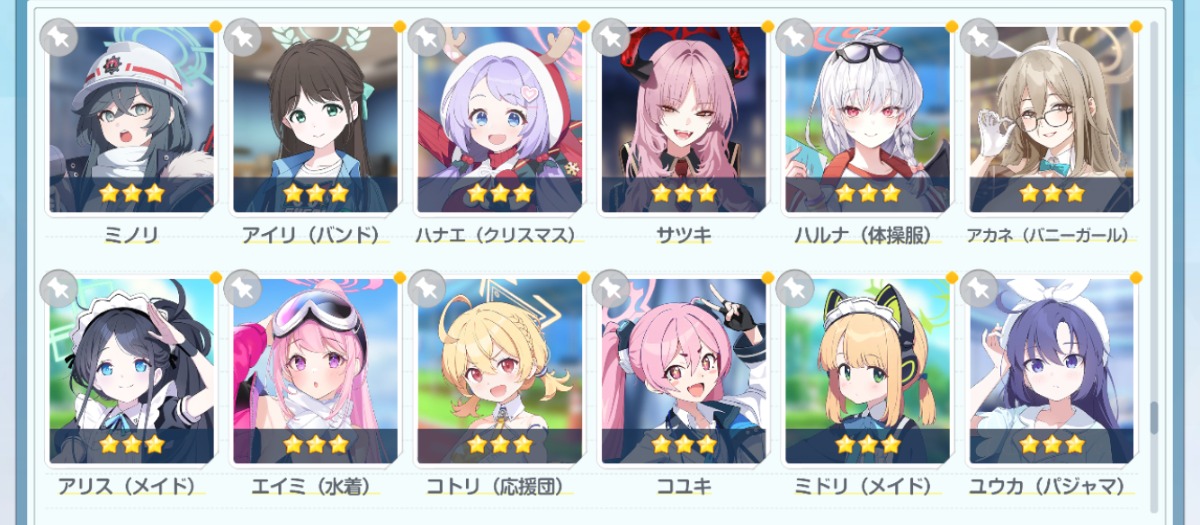Screen dimensions: 1200x525
Task: Toggle pin on アリス（メイド） card
Action: 59,289
